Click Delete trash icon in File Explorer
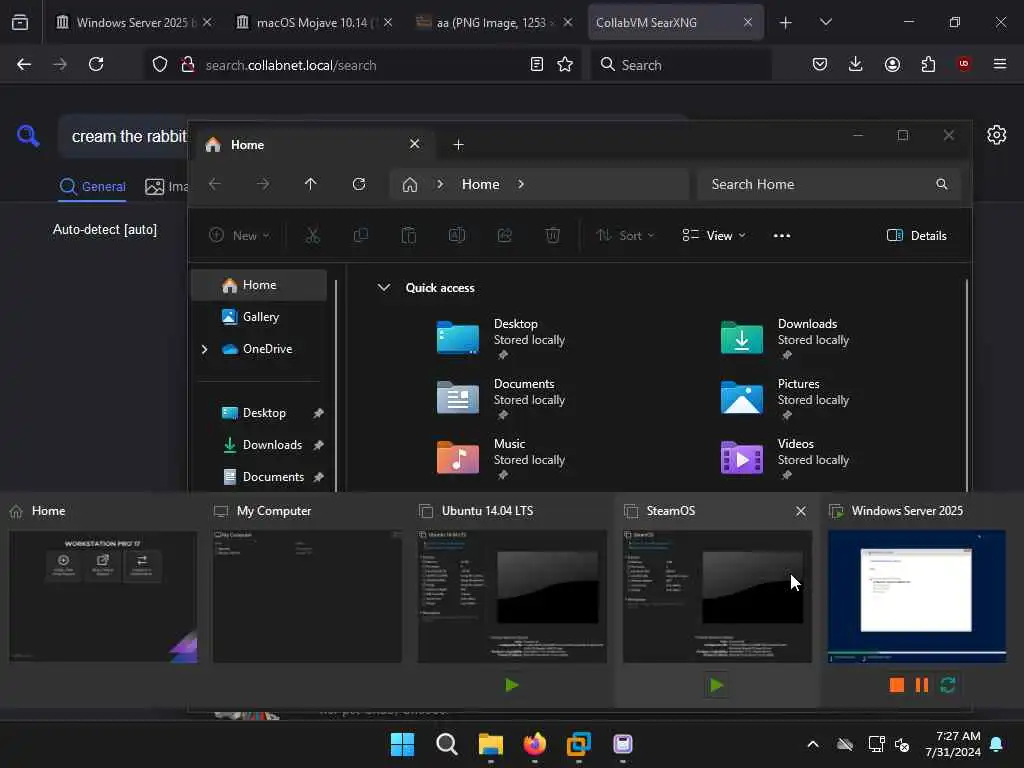This screenshot has height=768, width=1024. click(x=552, y=236)
